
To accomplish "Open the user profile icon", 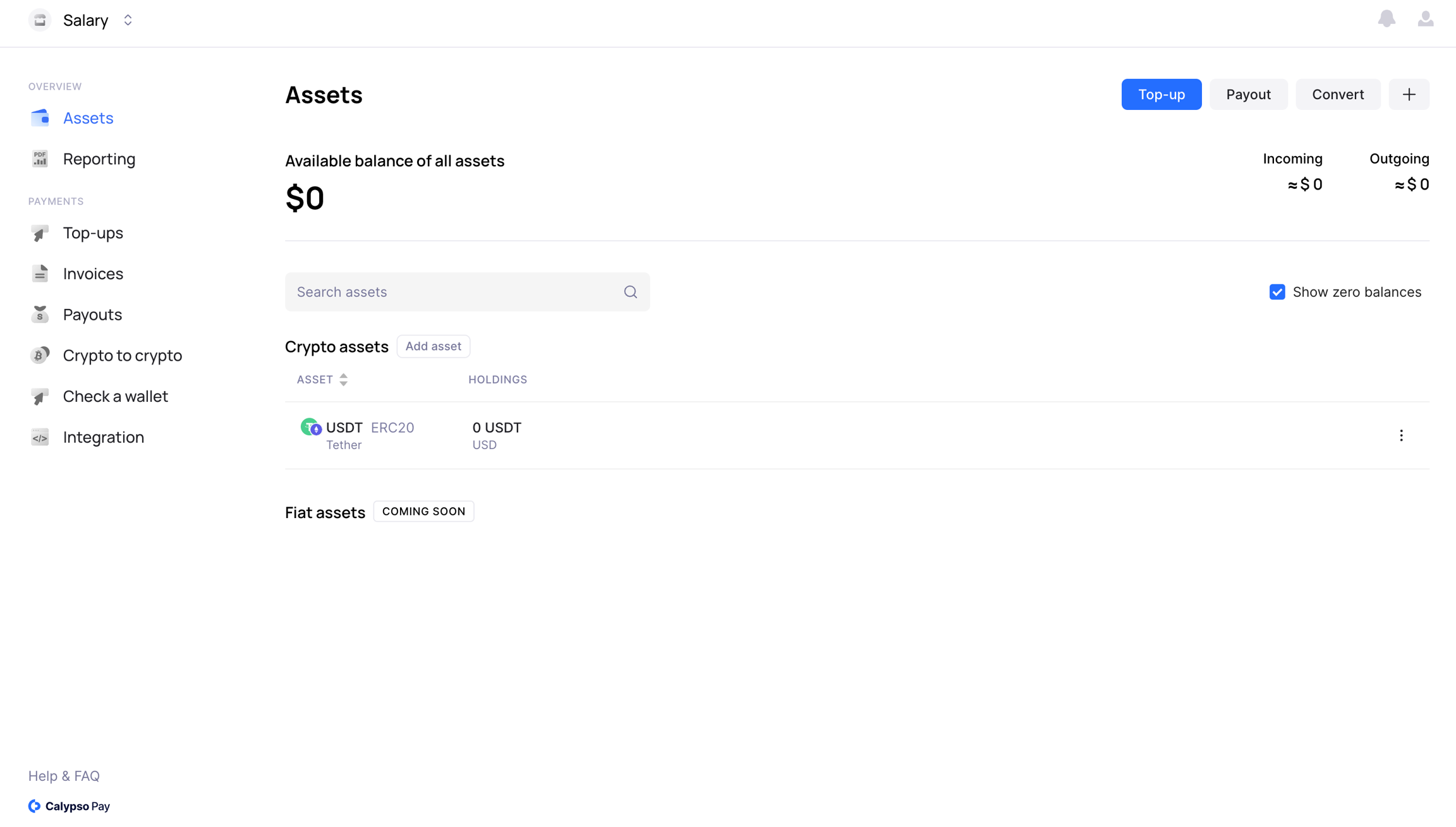I will [1425, 19].
